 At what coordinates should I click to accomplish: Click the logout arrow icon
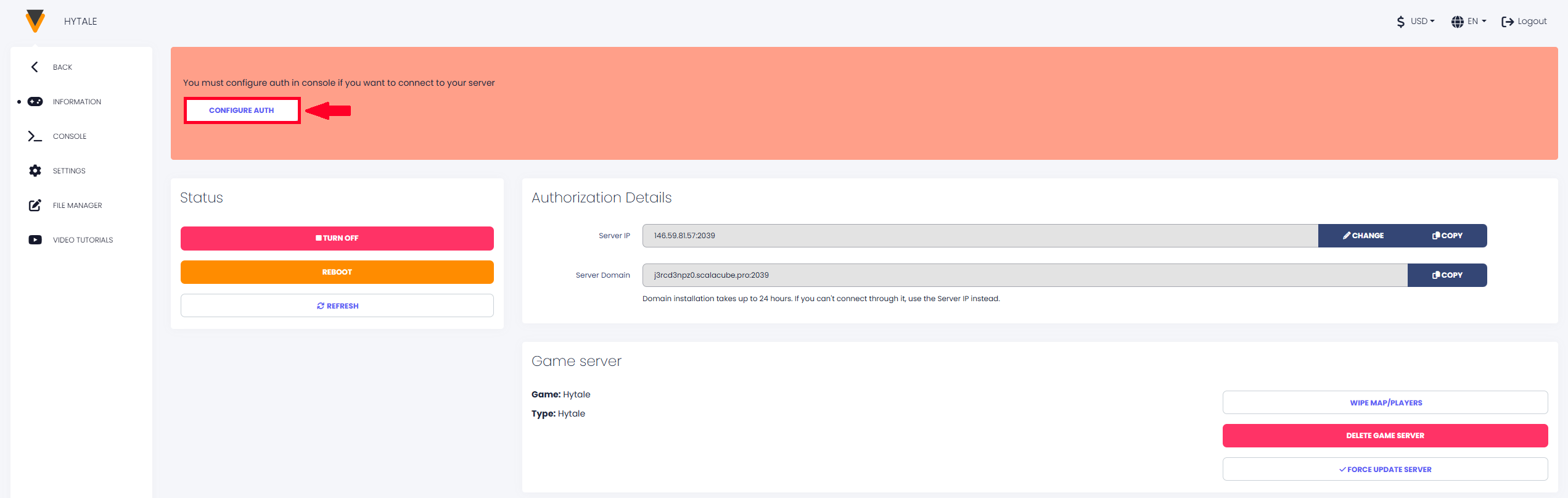click(1508, 22)
